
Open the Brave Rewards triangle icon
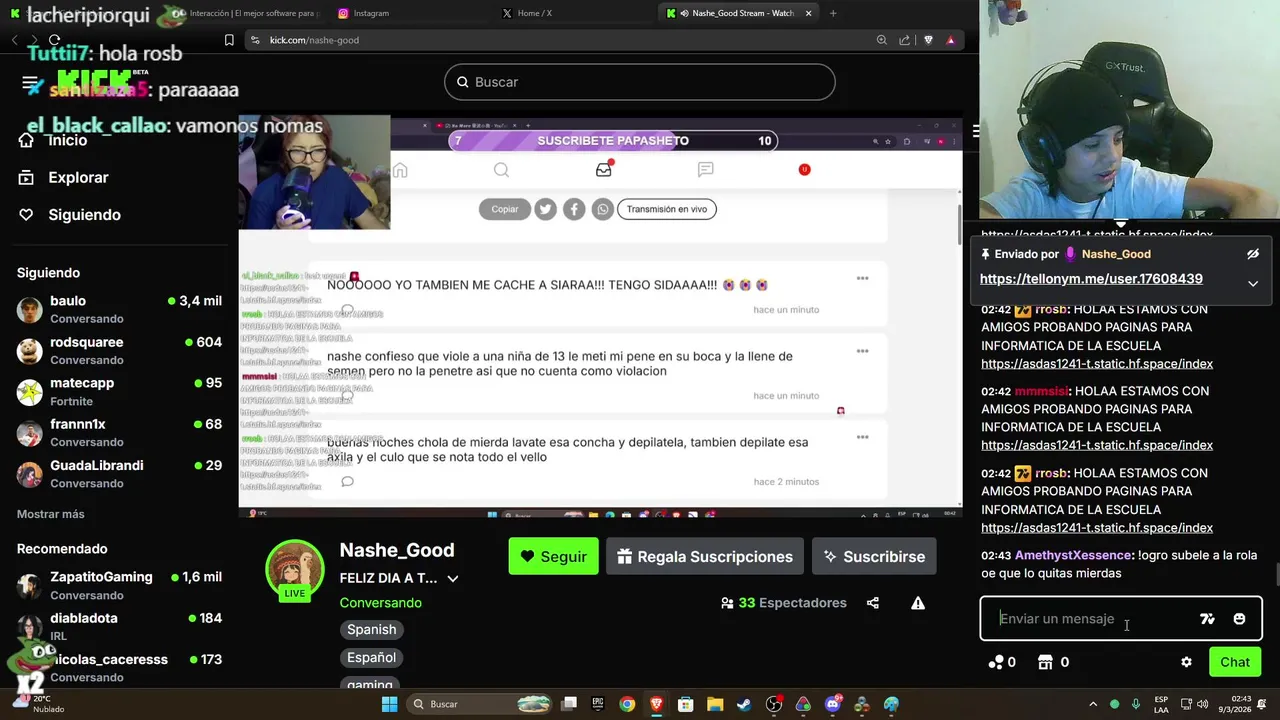(x=951, y=40)
